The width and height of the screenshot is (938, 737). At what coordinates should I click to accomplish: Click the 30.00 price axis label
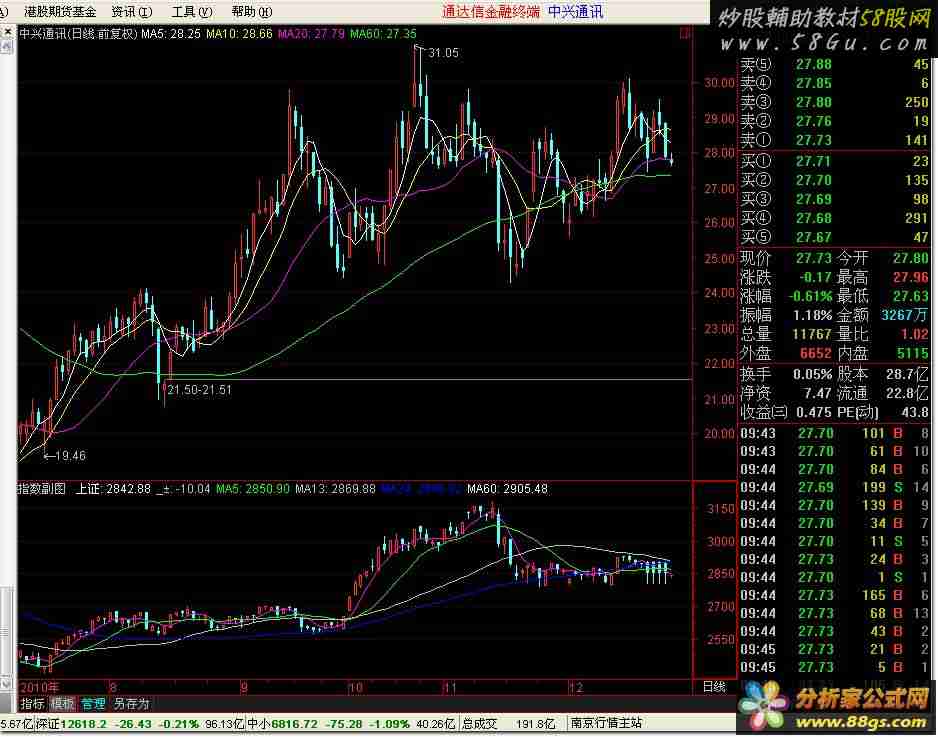719,83
